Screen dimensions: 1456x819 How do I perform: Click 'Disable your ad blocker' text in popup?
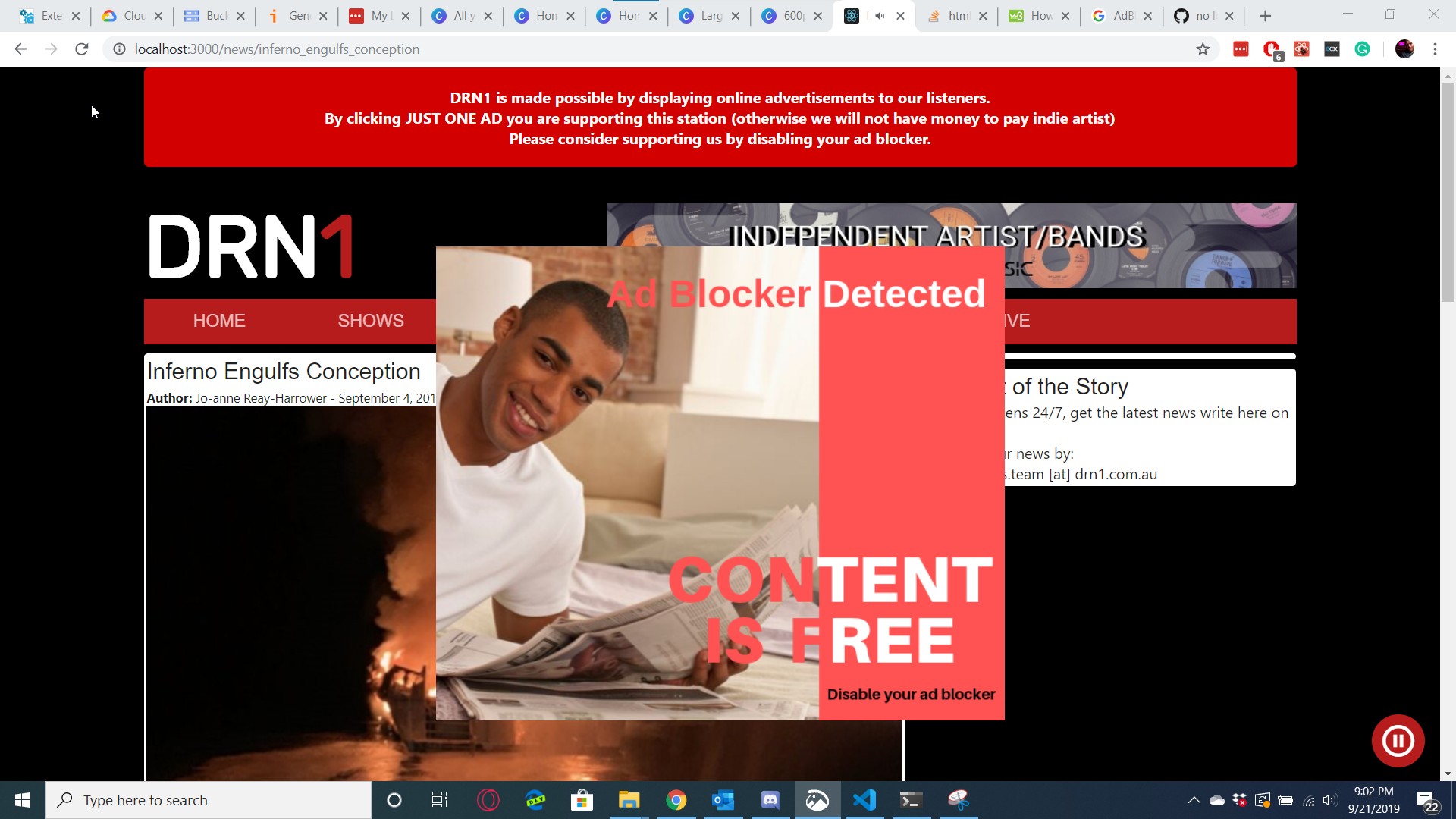[x=911, y=695]
